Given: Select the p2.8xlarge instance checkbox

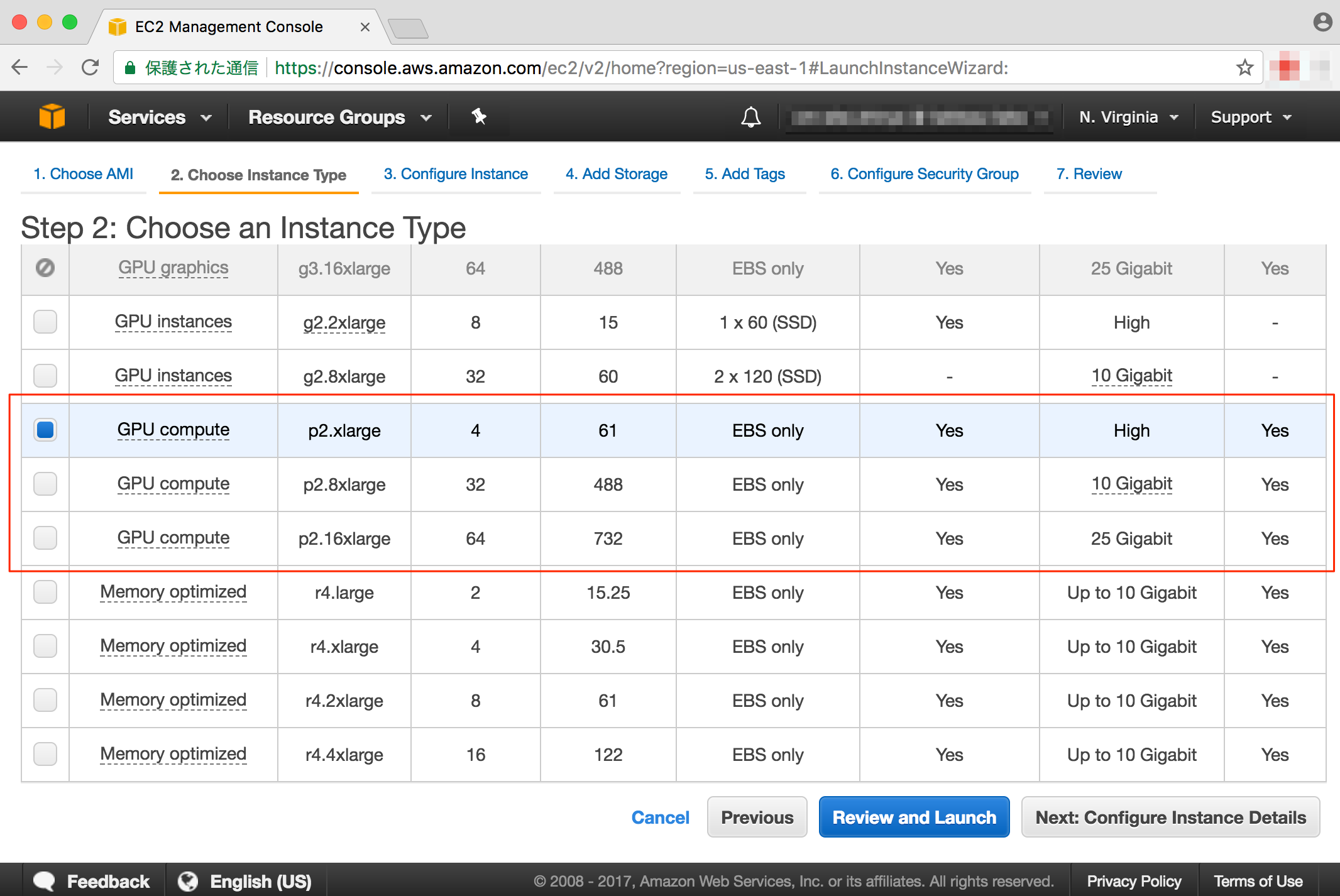Looking at the screenshot, I should tap(45, 484).
